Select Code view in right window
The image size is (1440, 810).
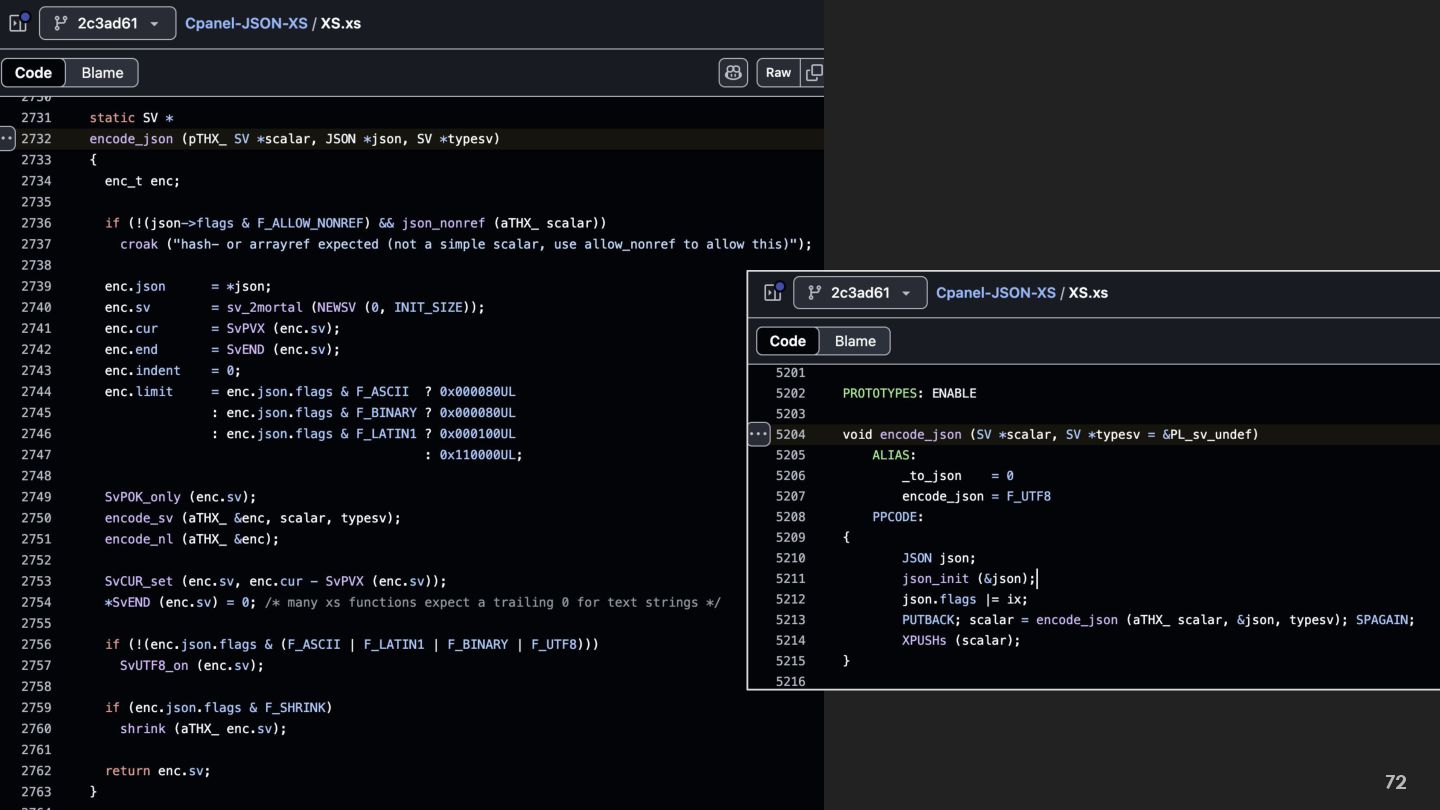[x=787, y=341]
